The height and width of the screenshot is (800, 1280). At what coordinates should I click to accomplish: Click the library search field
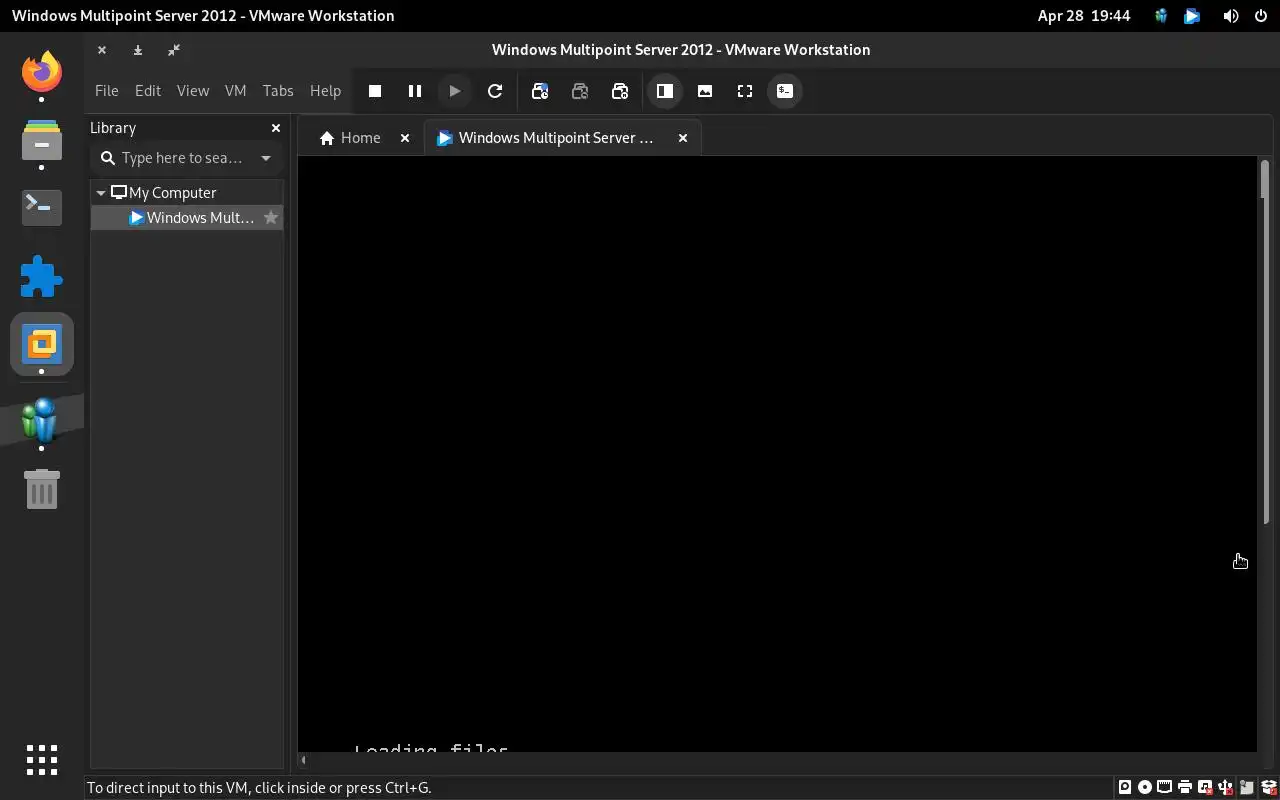click(x=180, y=158)
